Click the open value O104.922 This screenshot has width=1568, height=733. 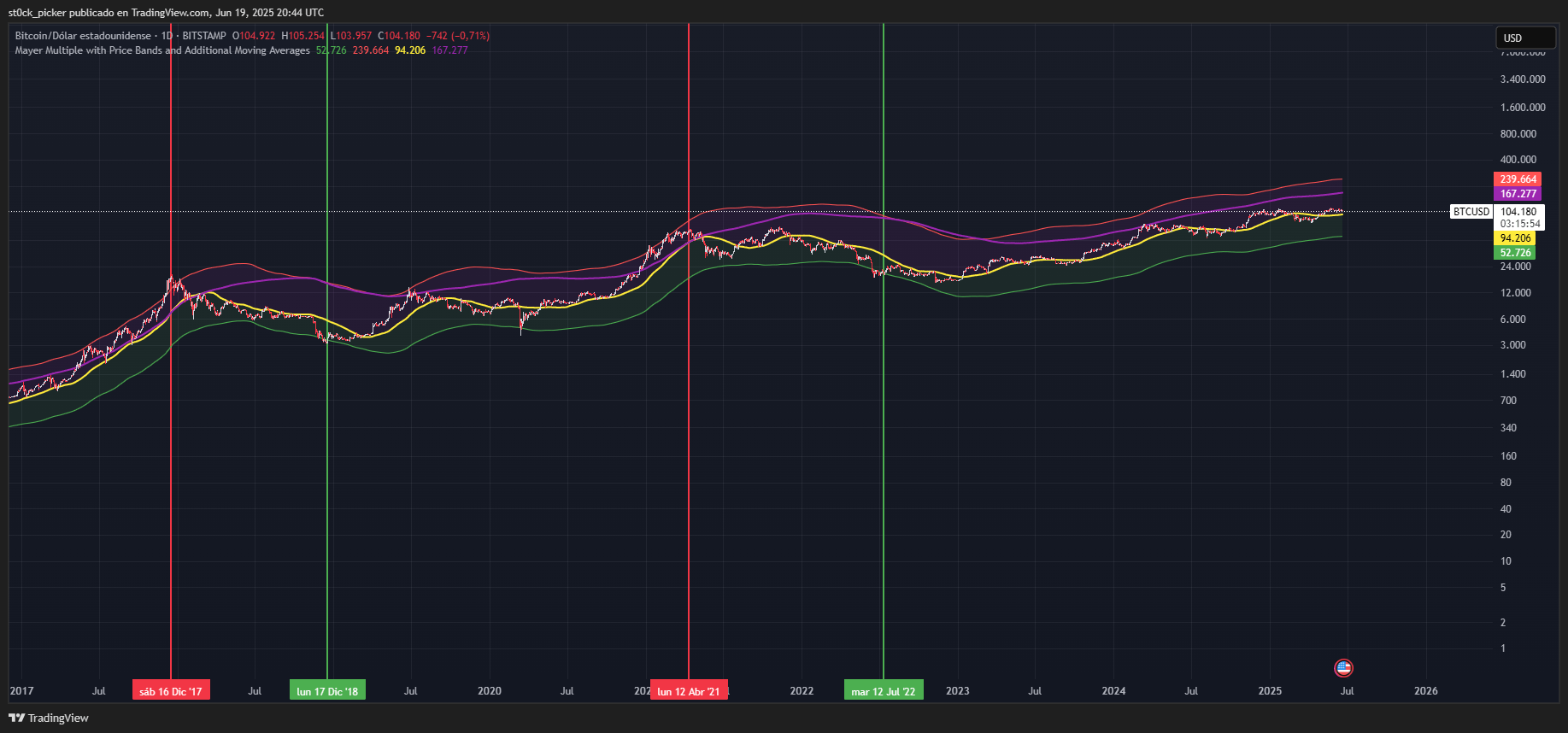point(254,36)
